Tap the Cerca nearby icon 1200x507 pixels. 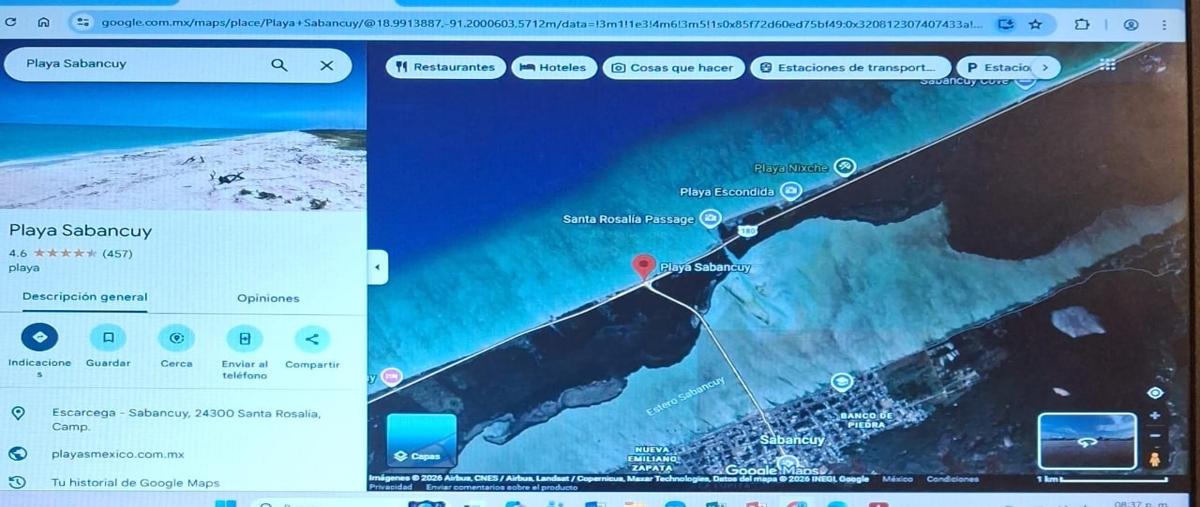point(176,337)
